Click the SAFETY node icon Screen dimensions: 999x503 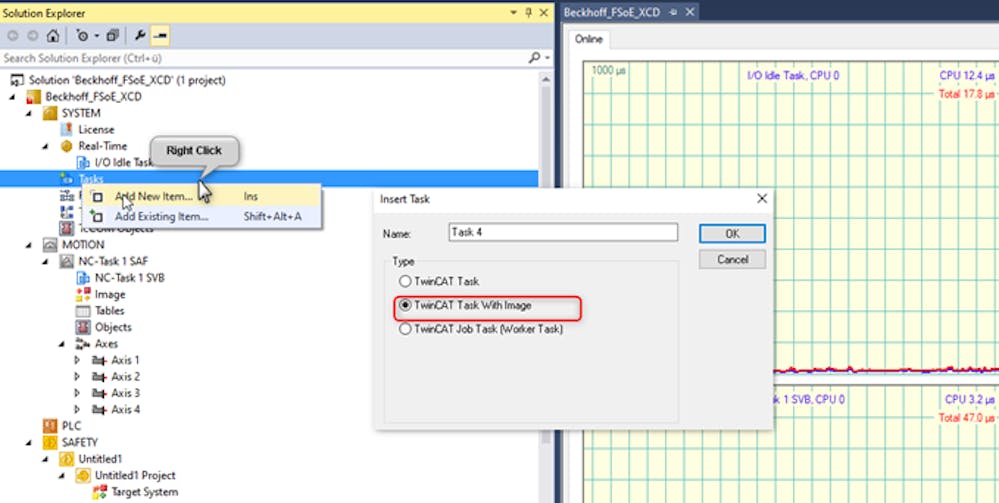50,442
